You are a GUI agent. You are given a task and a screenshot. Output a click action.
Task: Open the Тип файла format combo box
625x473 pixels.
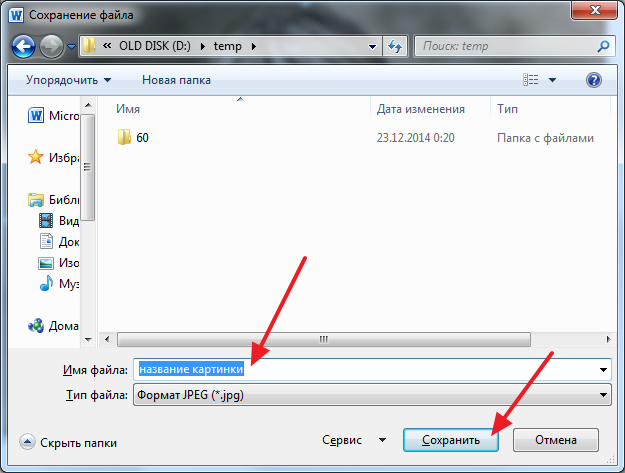click(372, 395)
